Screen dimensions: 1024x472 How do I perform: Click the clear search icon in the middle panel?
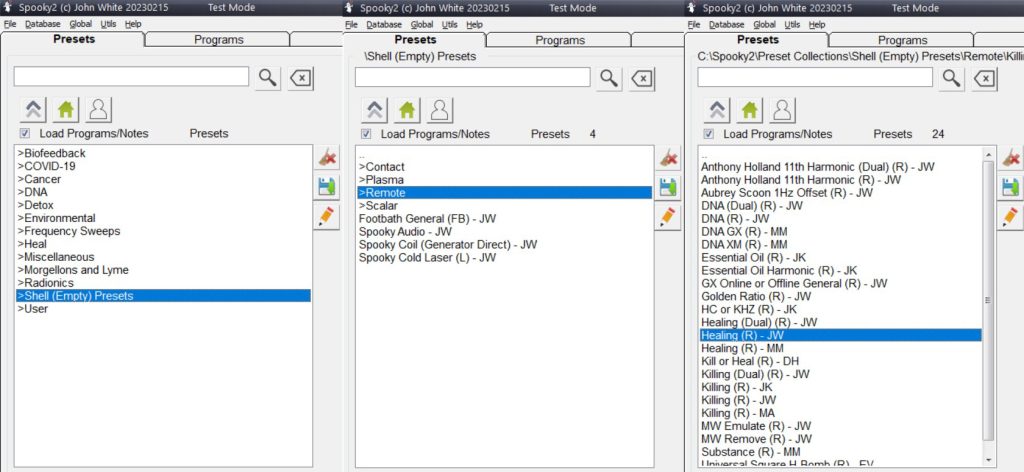point(643,79)
